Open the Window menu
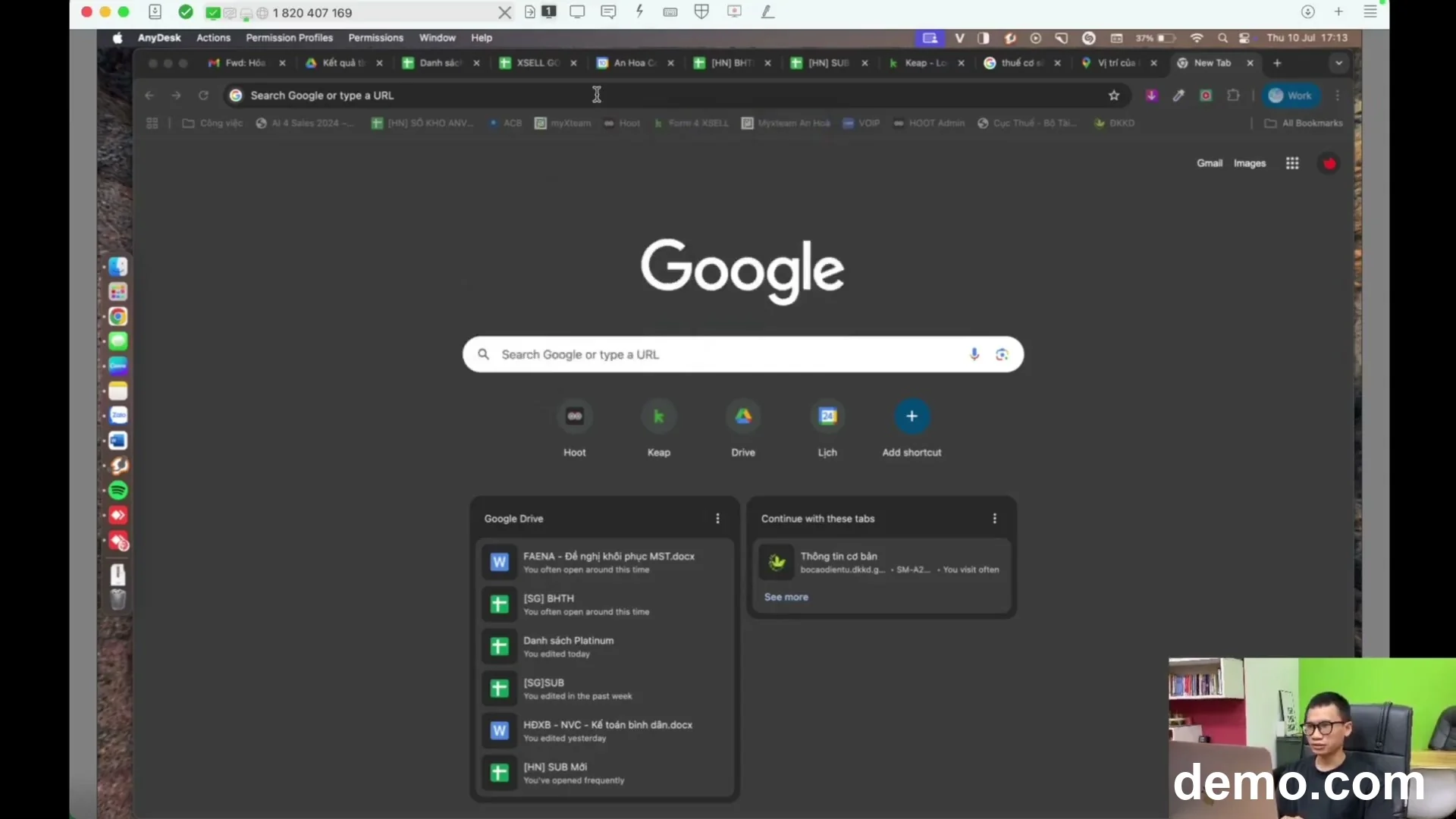 coord(438,38)
